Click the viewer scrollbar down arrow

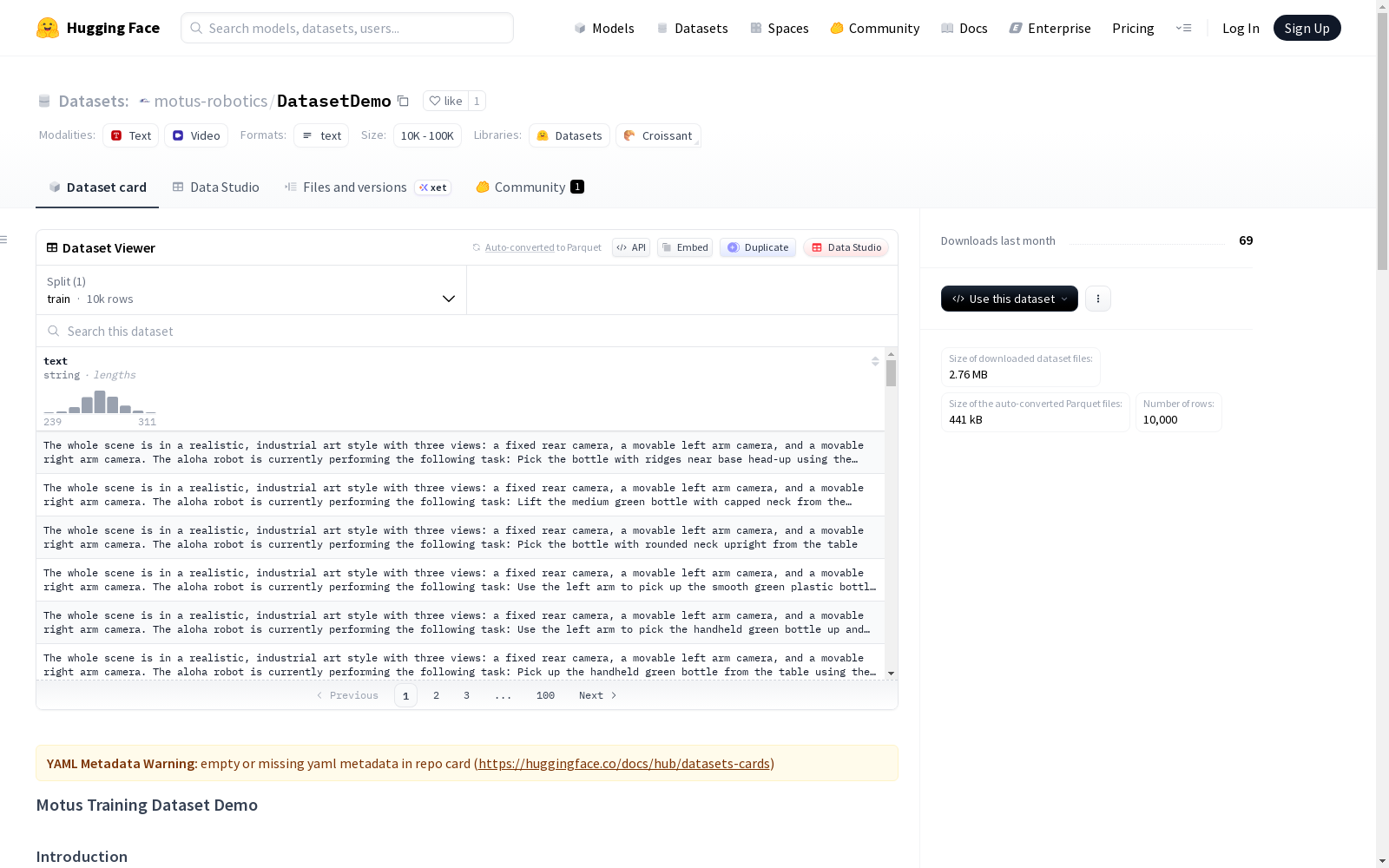click(x=891, y=674)
